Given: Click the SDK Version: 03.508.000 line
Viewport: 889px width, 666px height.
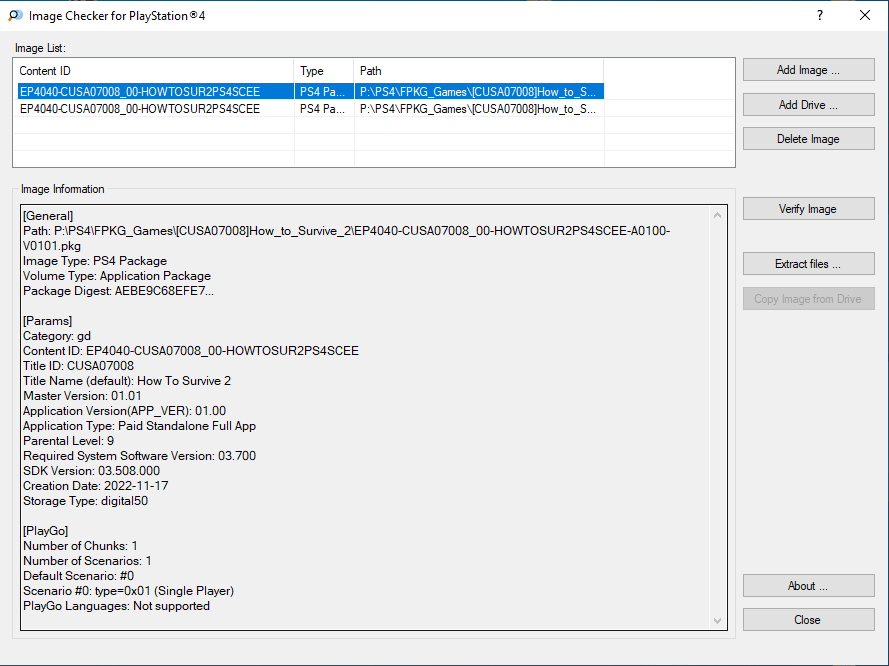Looking at the screenshot, I should point(91,471).
